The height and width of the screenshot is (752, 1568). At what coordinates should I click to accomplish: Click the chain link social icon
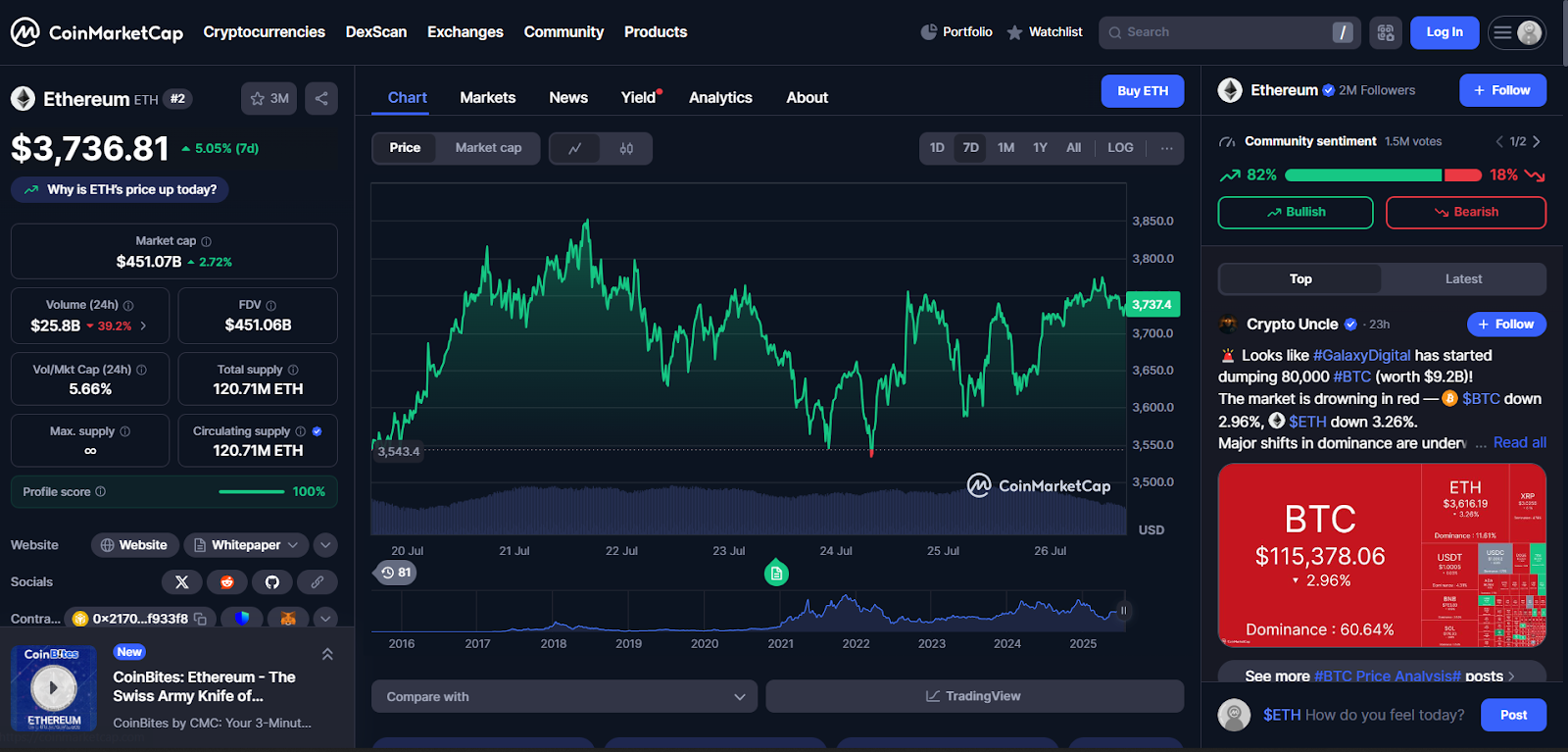318,582
